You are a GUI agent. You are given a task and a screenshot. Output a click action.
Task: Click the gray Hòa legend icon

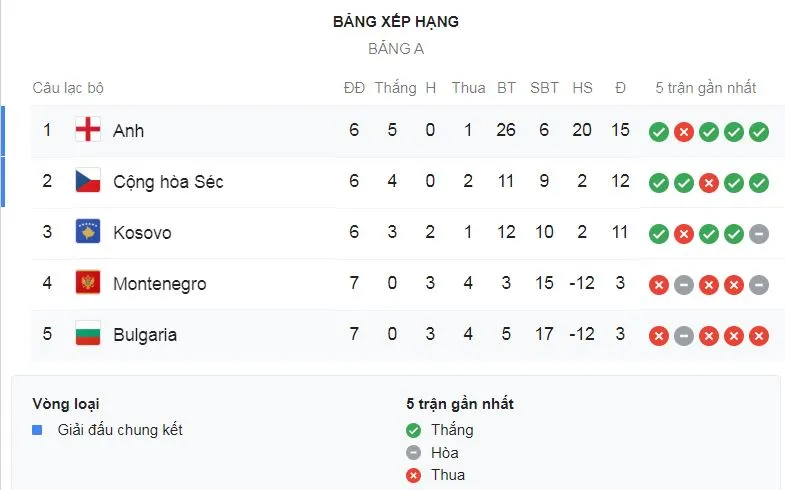point(414,453)
